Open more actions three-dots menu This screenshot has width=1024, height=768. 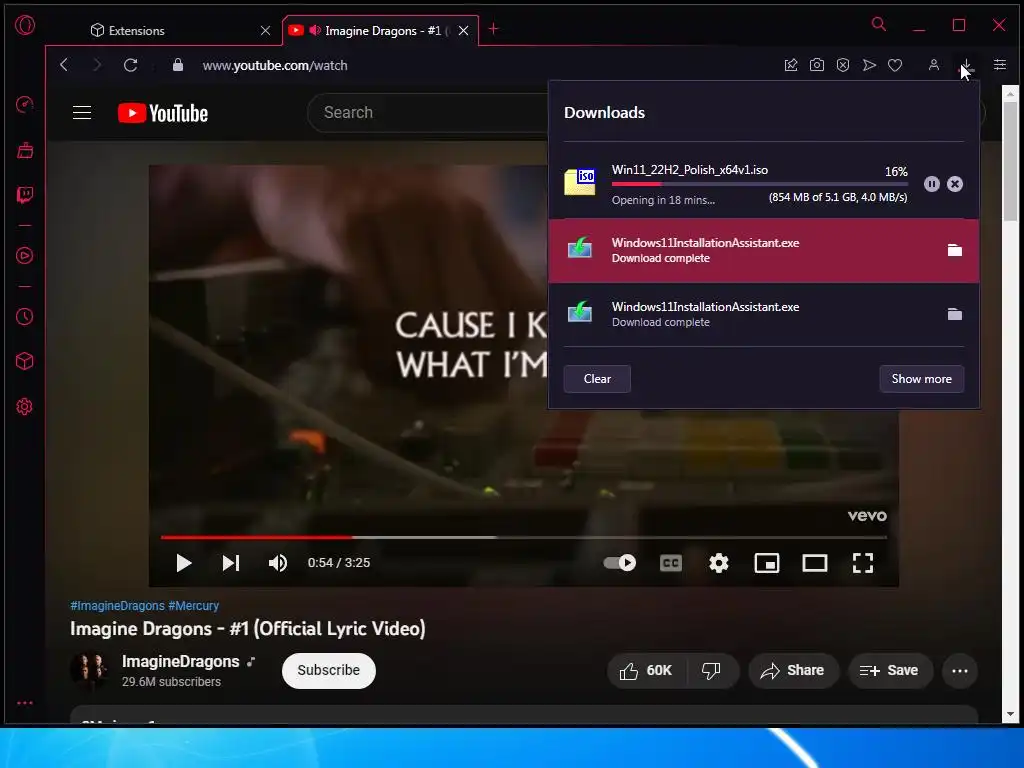pyautogui.click(x=960, y=671)
